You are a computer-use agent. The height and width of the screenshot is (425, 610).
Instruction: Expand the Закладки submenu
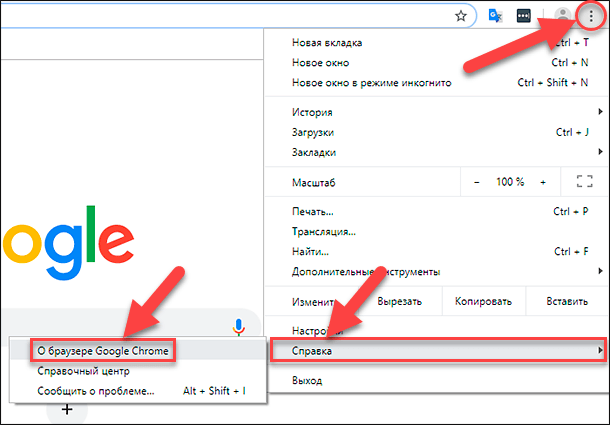point(436,152)
